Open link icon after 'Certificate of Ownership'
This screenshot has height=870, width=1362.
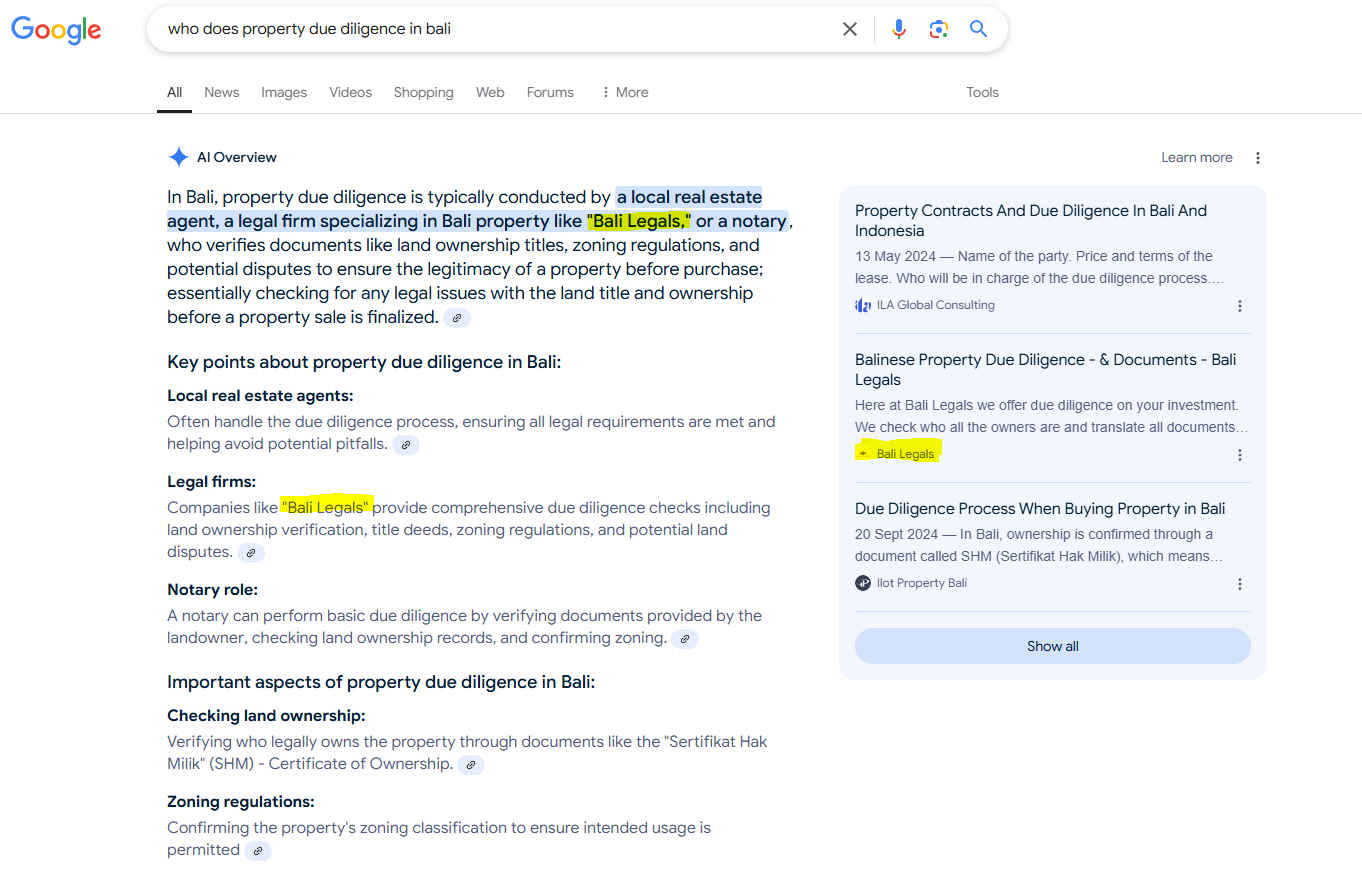[x=471, y=764]
